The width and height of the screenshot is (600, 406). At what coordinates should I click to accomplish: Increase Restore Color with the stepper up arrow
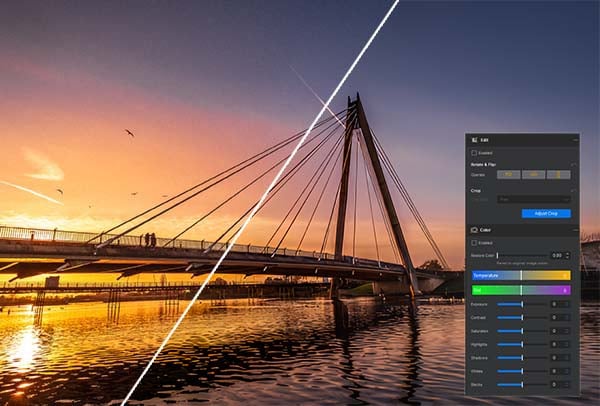tap(567, 253)
